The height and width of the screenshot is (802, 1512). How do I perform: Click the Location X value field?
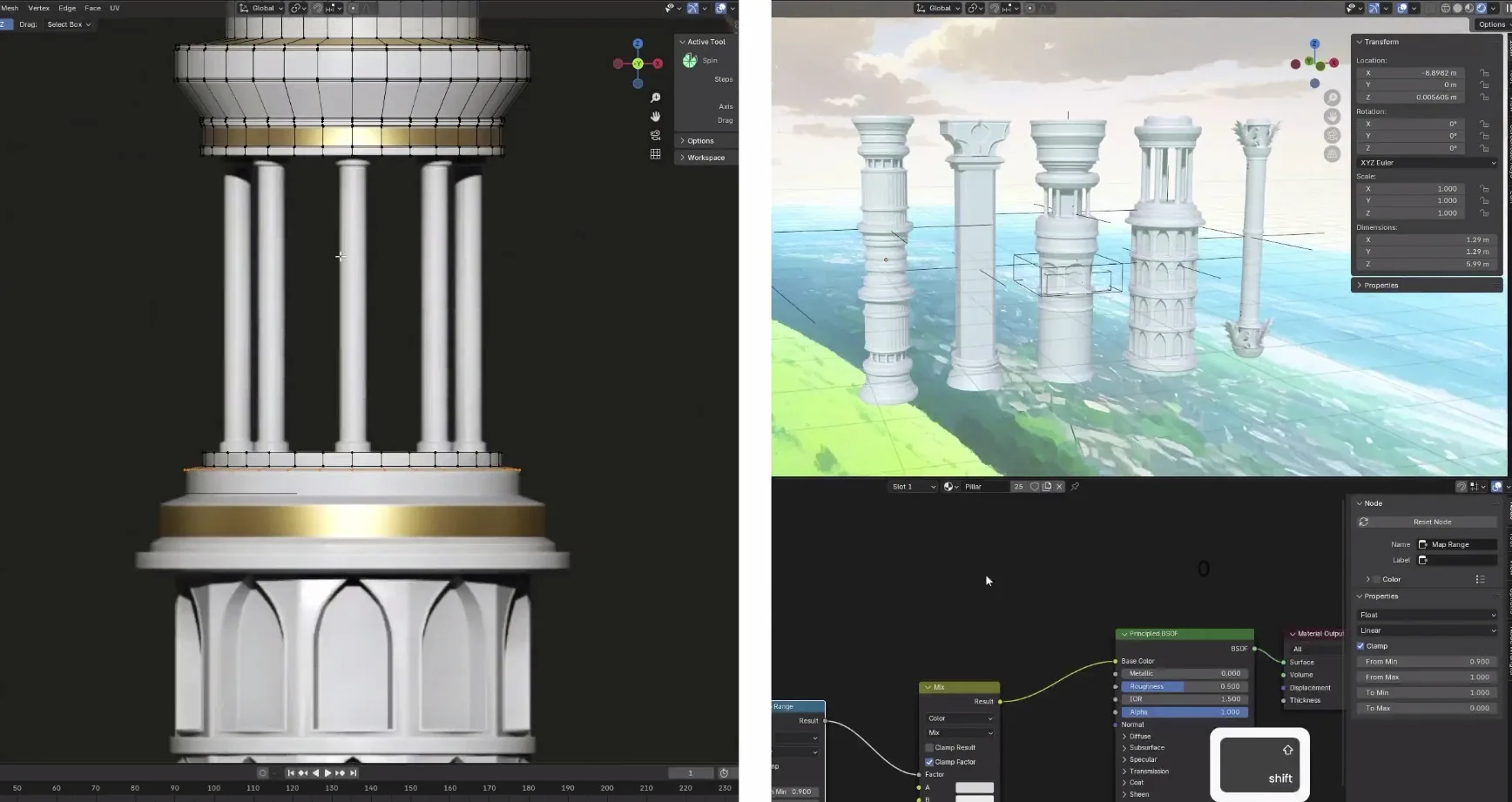point(1412,73)
